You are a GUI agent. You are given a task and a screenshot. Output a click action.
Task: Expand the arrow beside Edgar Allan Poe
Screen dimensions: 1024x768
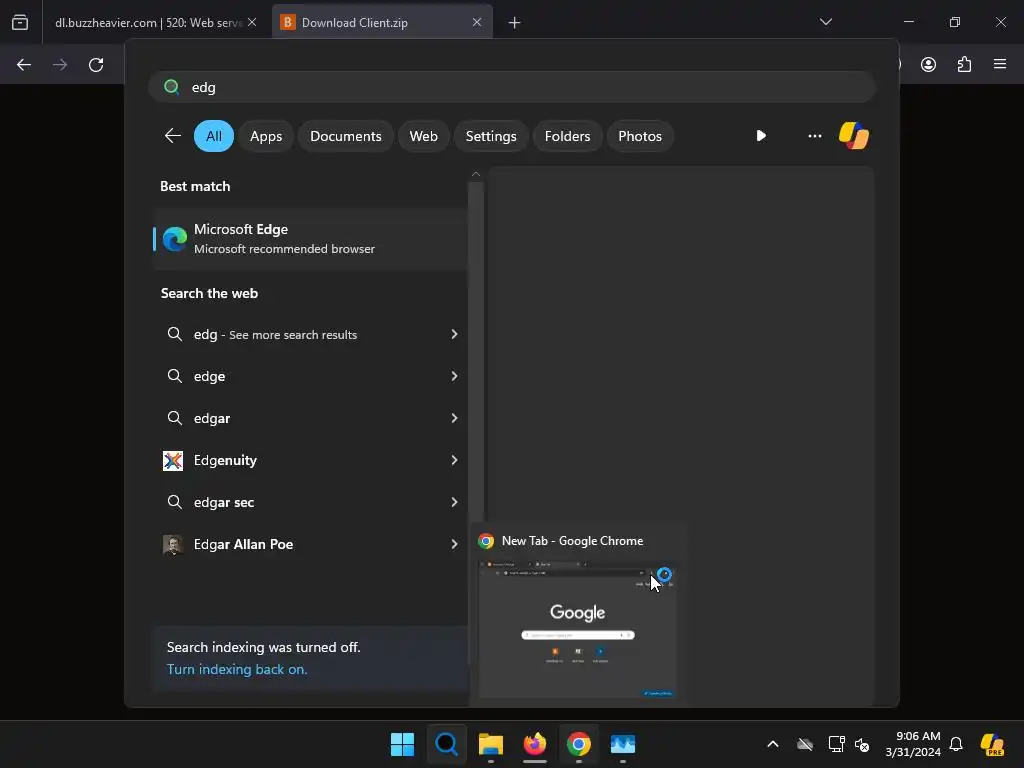click(454, 544)
